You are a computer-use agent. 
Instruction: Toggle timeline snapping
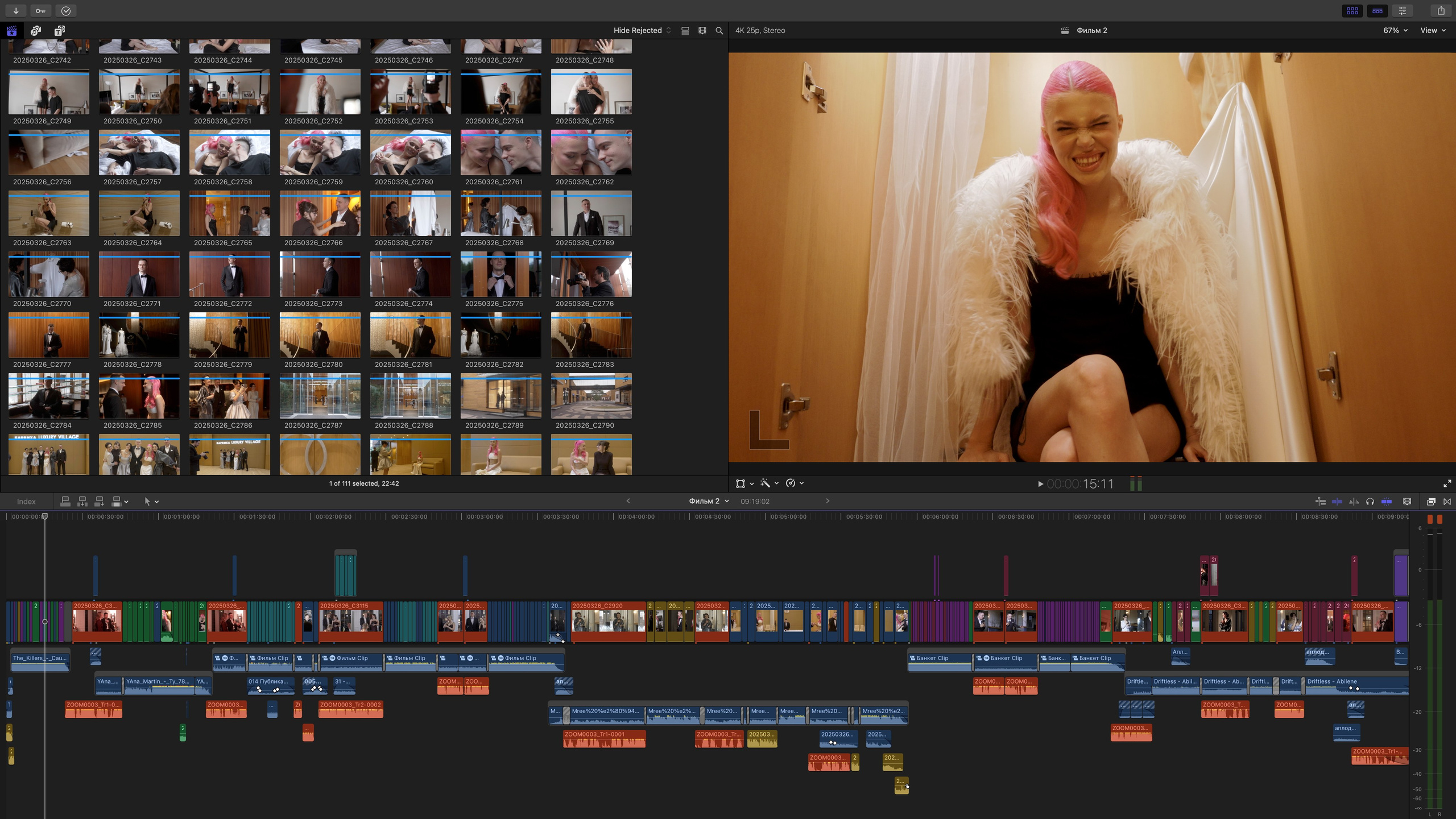coord(1387,501)
